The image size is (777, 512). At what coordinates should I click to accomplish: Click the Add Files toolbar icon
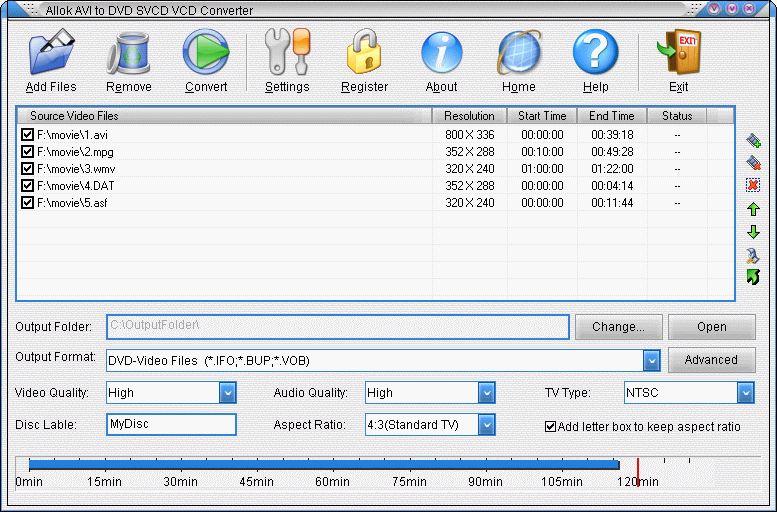(x=51, y=52)
